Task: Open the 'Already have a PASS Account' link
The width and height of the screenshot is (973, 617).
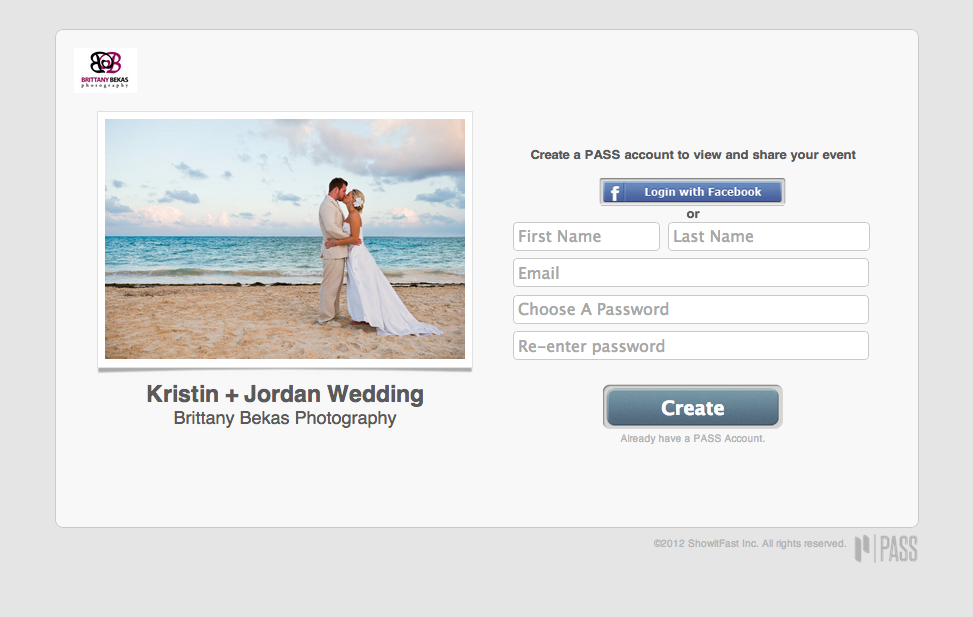Action: pyautogui.click(x=692, y=439)
